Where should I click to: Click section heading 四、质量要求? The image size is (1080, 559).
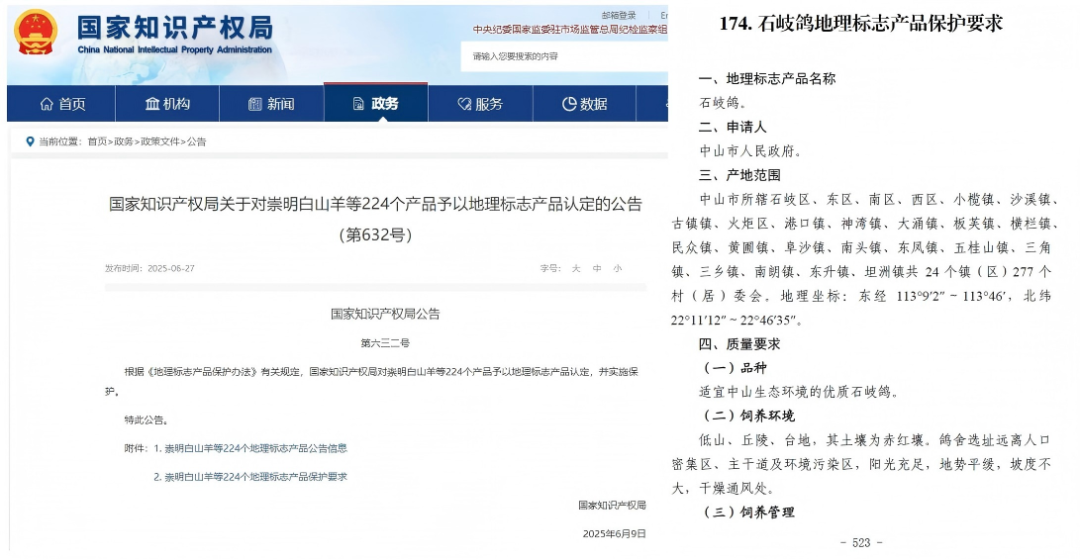point(740,344)
